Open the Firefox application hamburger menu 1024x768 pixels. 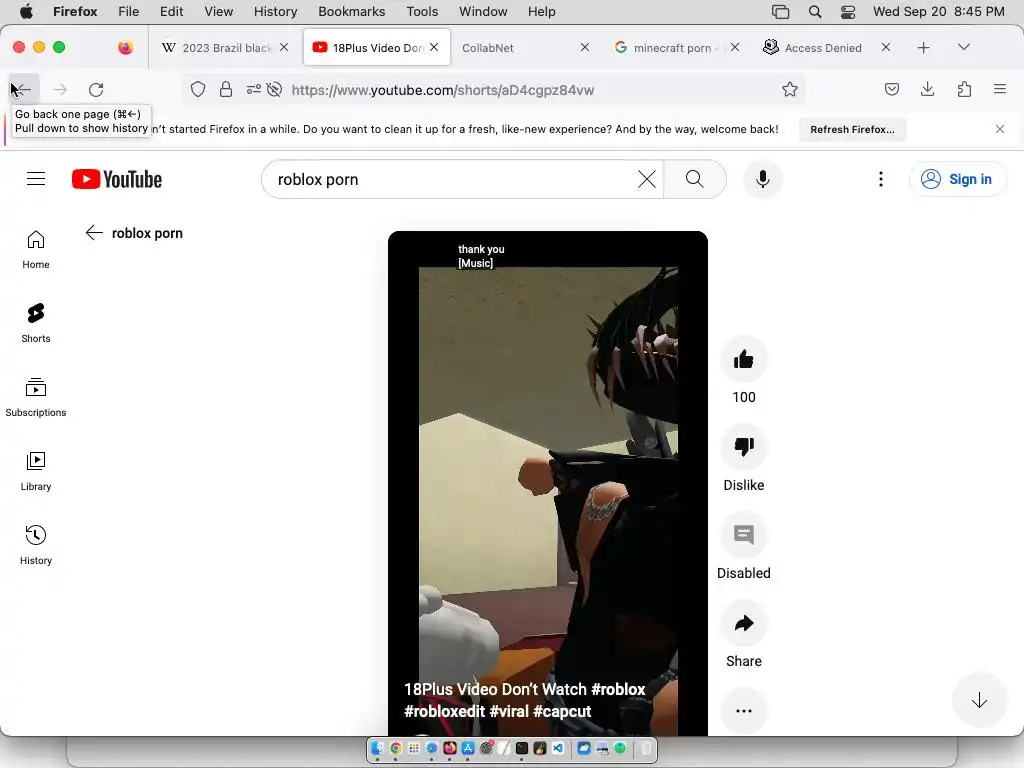coord(1000,89)
